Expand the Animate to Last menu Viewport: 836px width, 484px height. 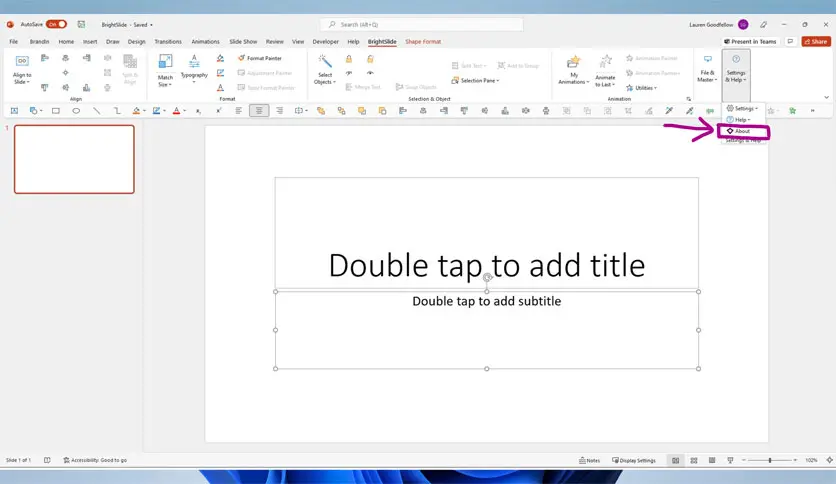click(605, 71)
